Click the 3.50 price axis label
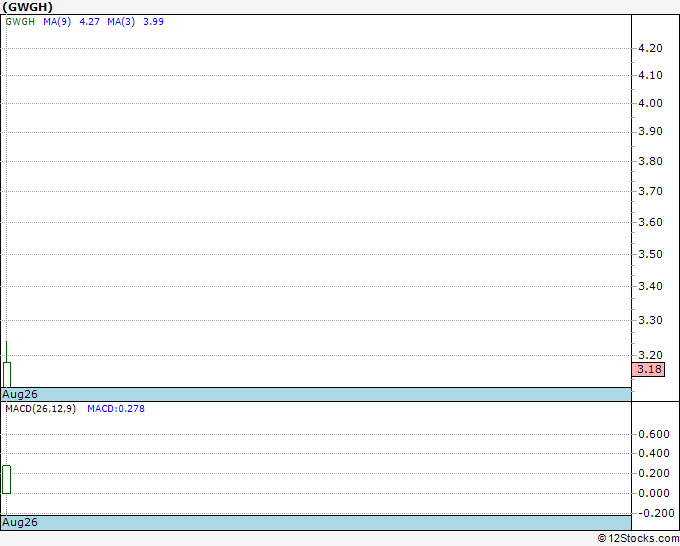 651,254
